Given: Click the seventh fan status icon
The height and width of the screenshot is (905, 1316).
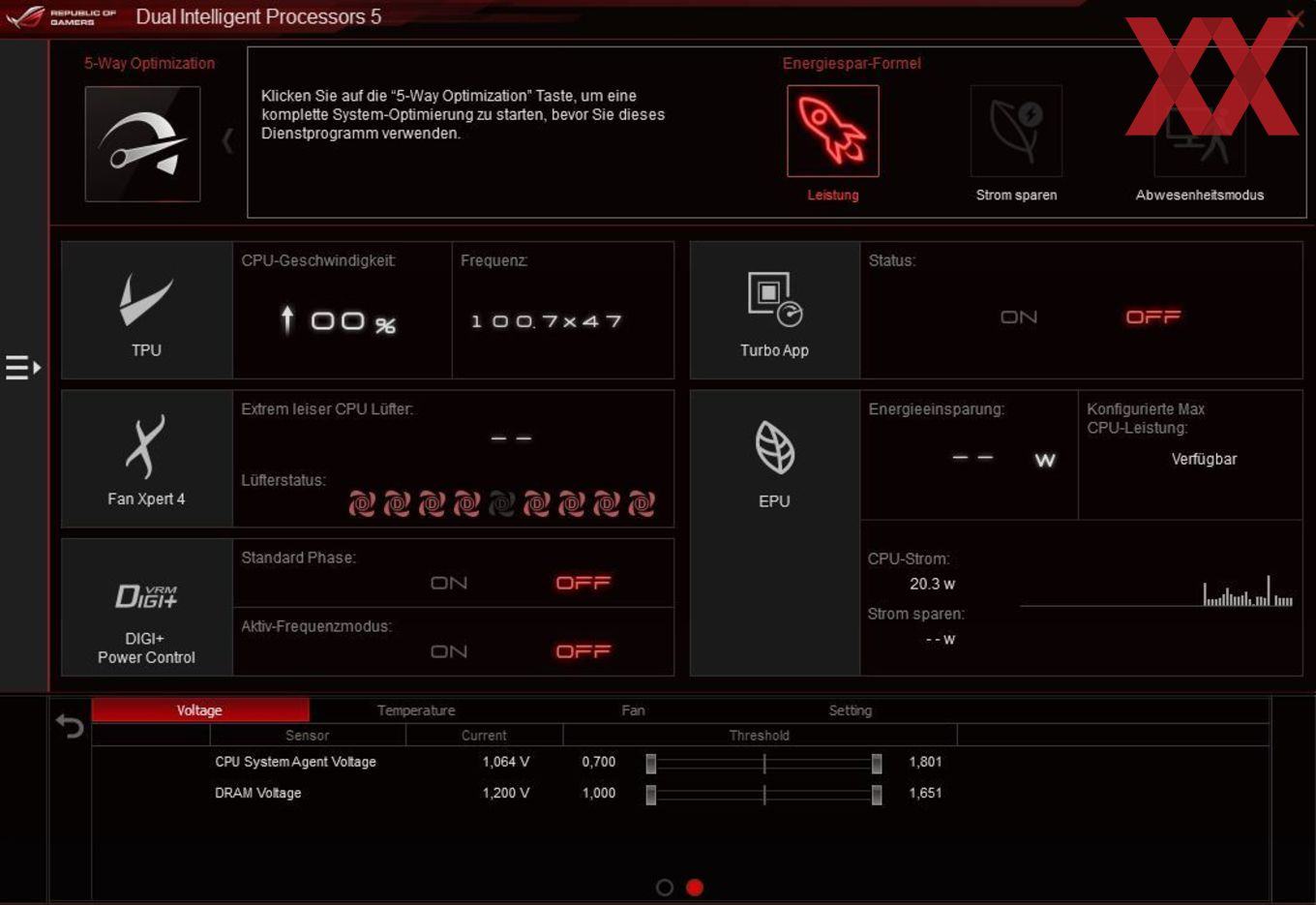Looking at the screenshot, I should [x=571, y=503].
